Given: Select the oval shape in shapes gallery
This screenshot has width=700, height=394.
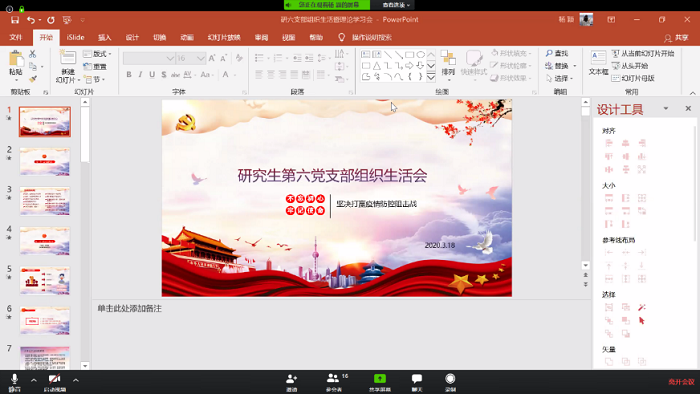Looking at the screenshot, I should [x=421, y=54].
